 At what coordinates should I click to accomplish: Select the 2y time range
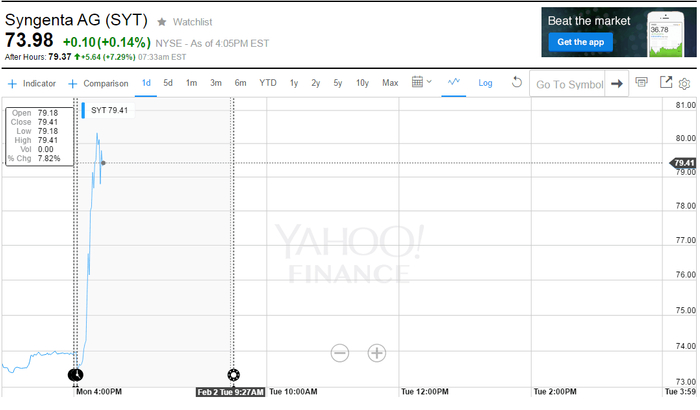point(316,83)
